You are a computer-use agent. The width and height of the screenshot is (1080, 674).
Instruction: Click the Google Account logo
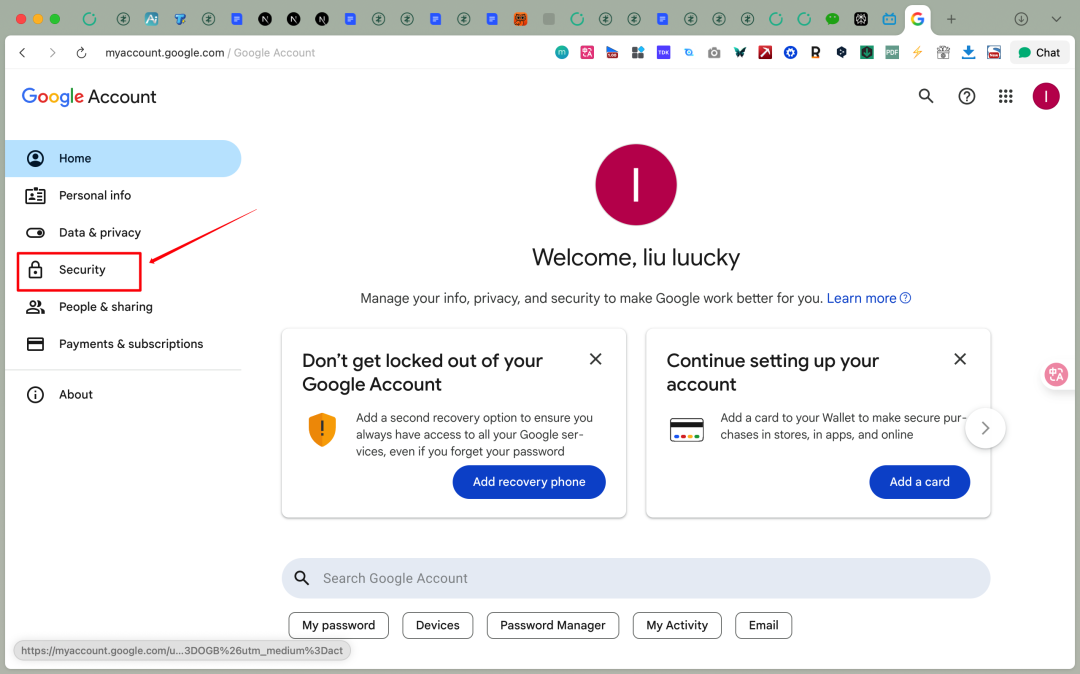(89, 96)
